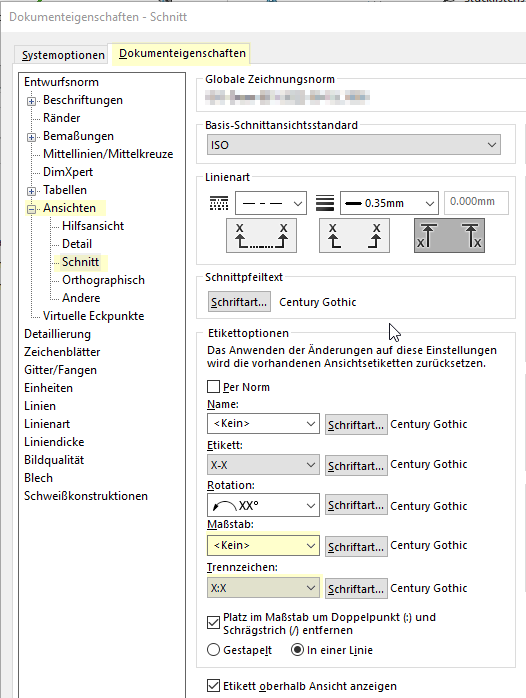Select Hilfsansicht under Ansichten
The width and height of the screenshot is (526, 698).
point(93,226)
